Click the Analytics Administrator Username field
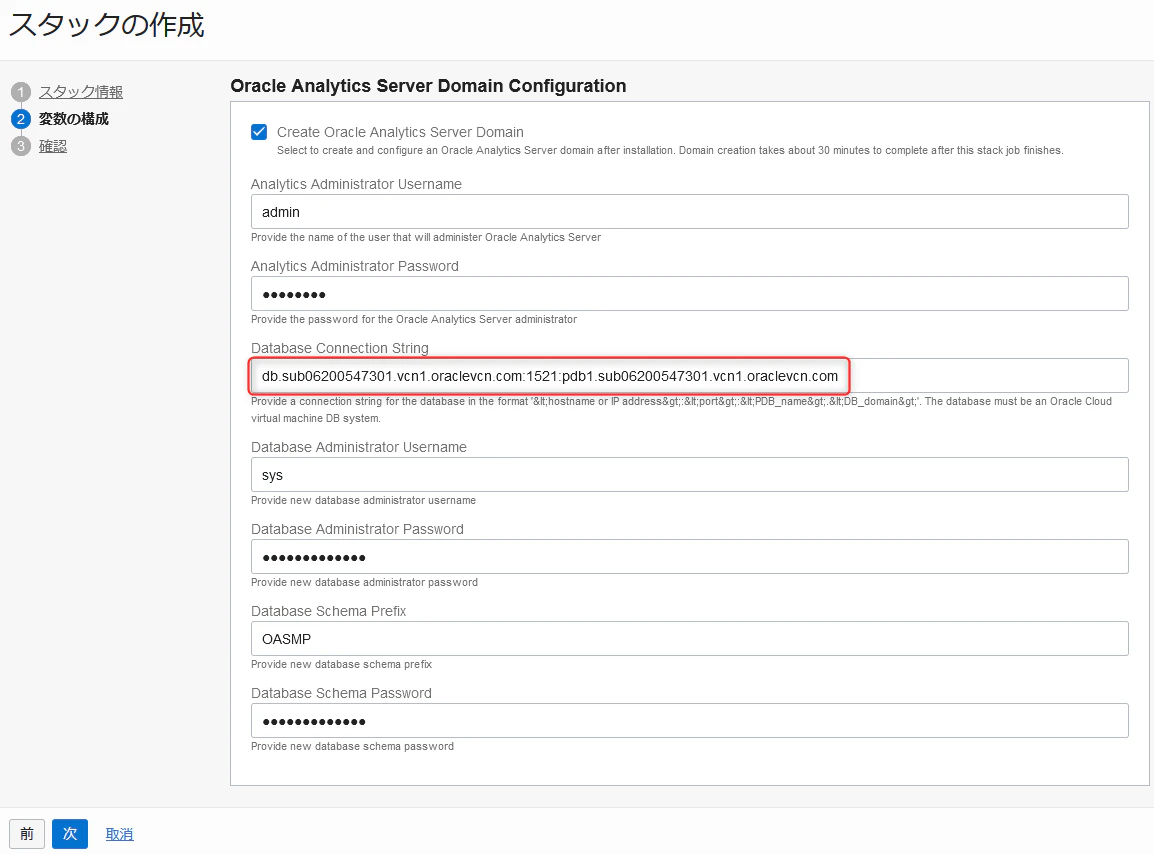This screenshot has height=854, width=1154. coord(690,211)
